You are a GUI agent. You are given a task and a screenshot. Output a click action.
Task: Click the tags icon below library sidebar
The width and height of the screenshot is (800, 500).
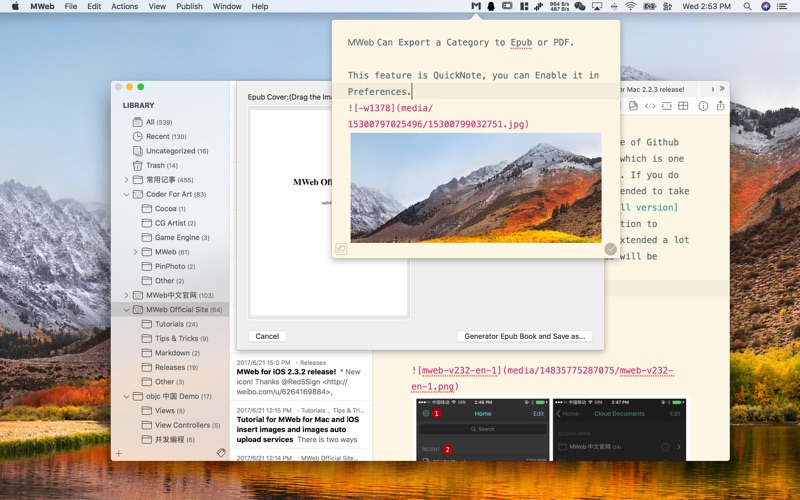pyautogui.click(x=221, y=453)
